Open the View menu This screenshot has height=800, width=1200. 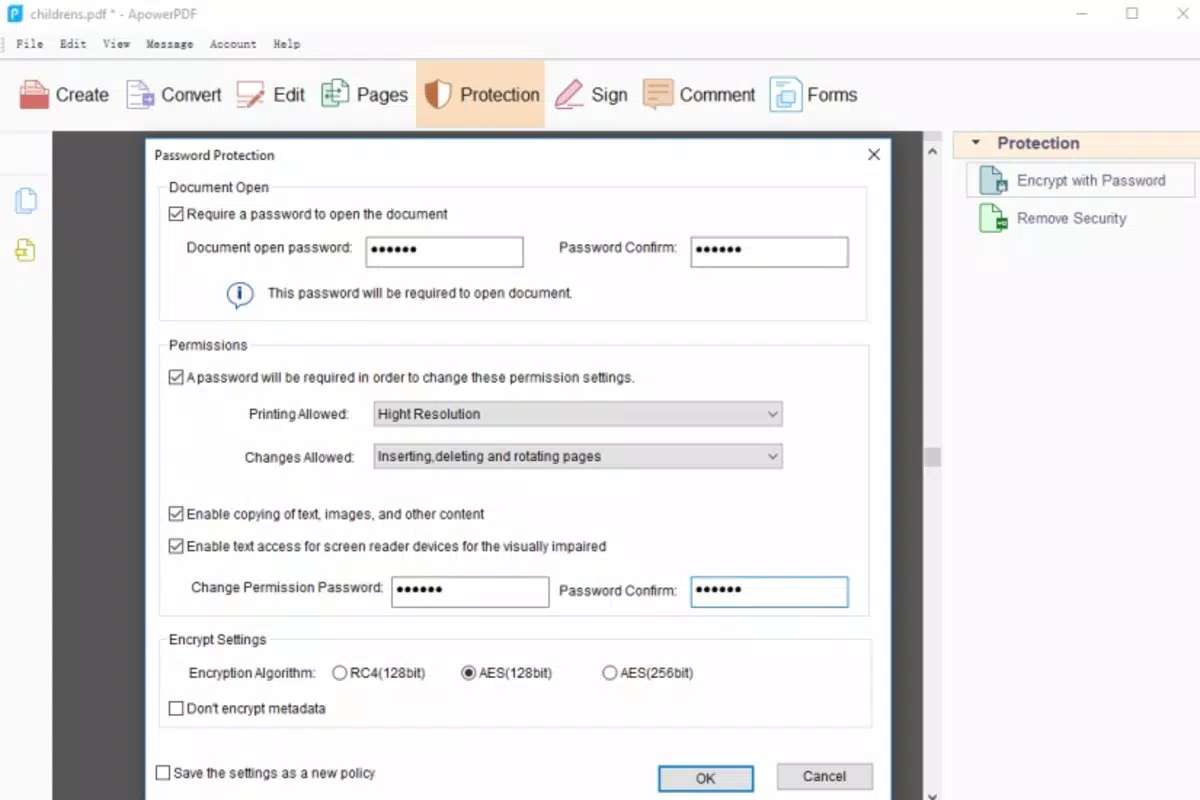117,44
